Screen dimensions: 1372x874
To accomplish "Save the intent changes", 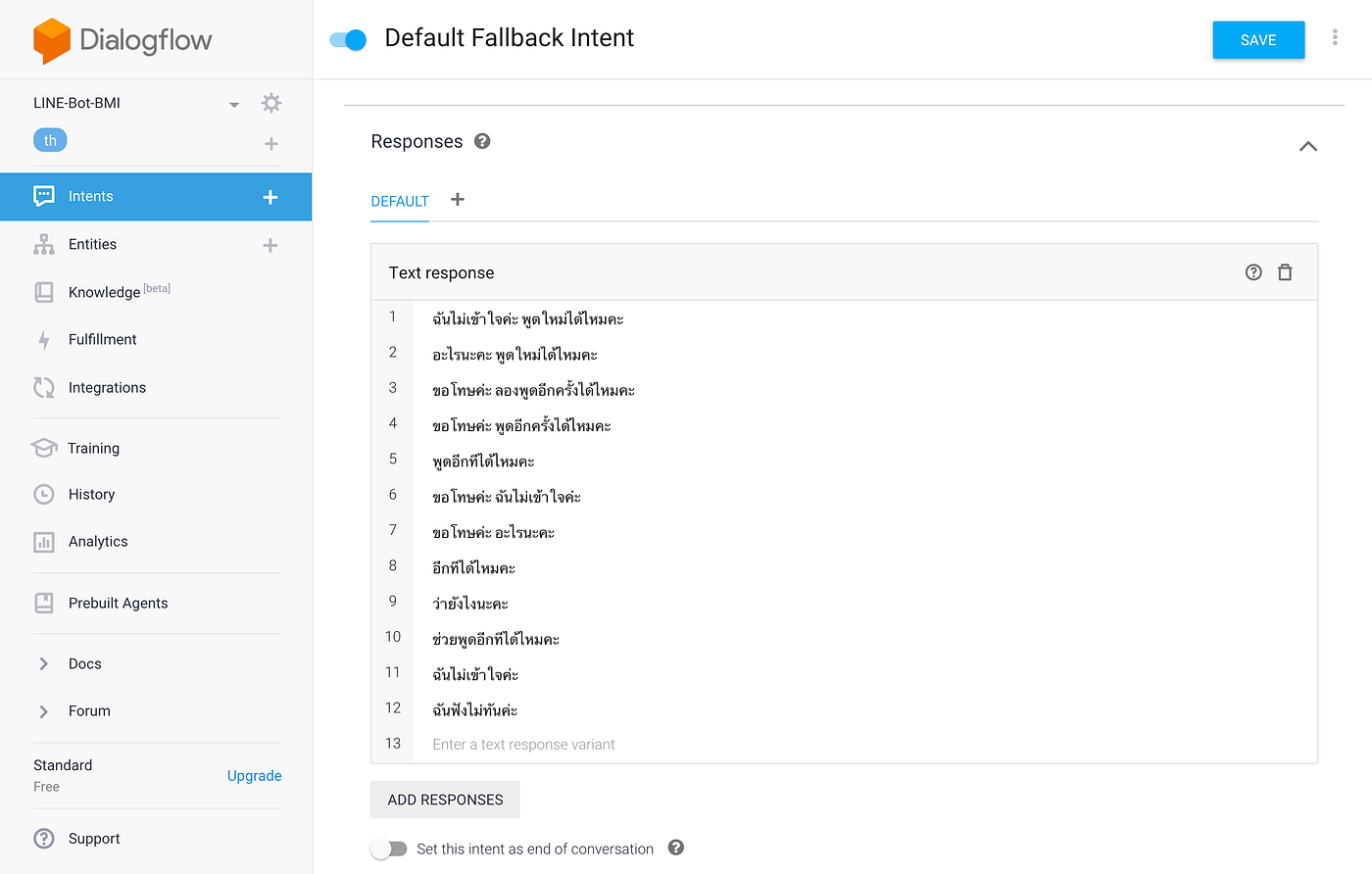I will coord(1258,39).
